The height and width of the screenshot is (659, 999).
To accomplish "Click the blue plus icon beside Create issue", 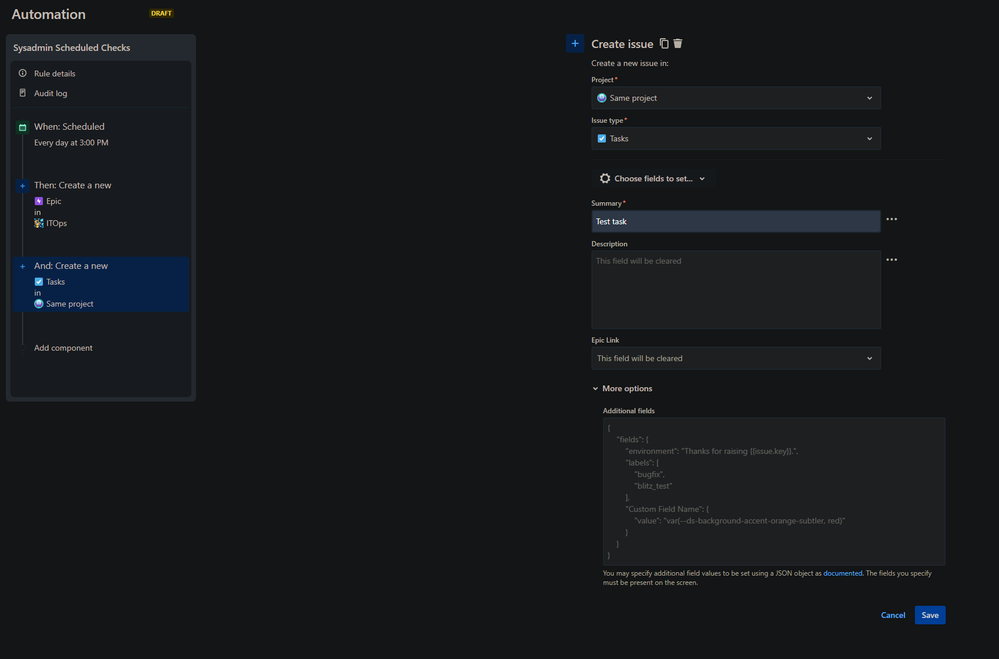I will [x=575, y=43].
